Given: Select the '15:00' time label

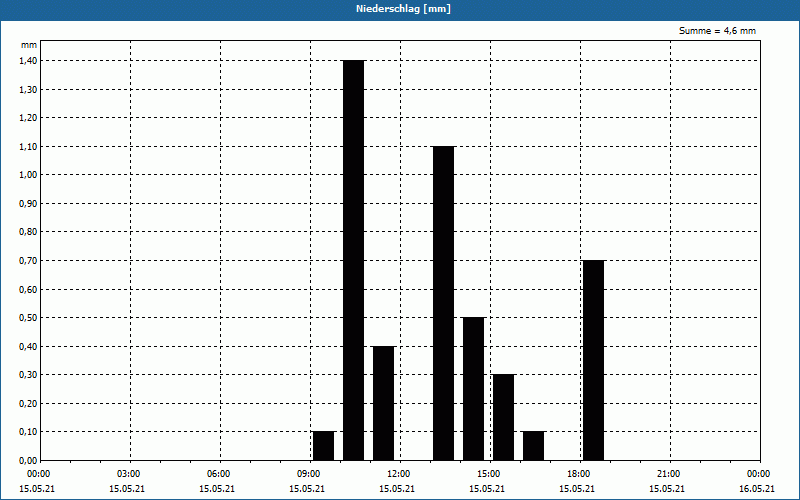Looking at the screenshot, I should click(x=490, y=474).
